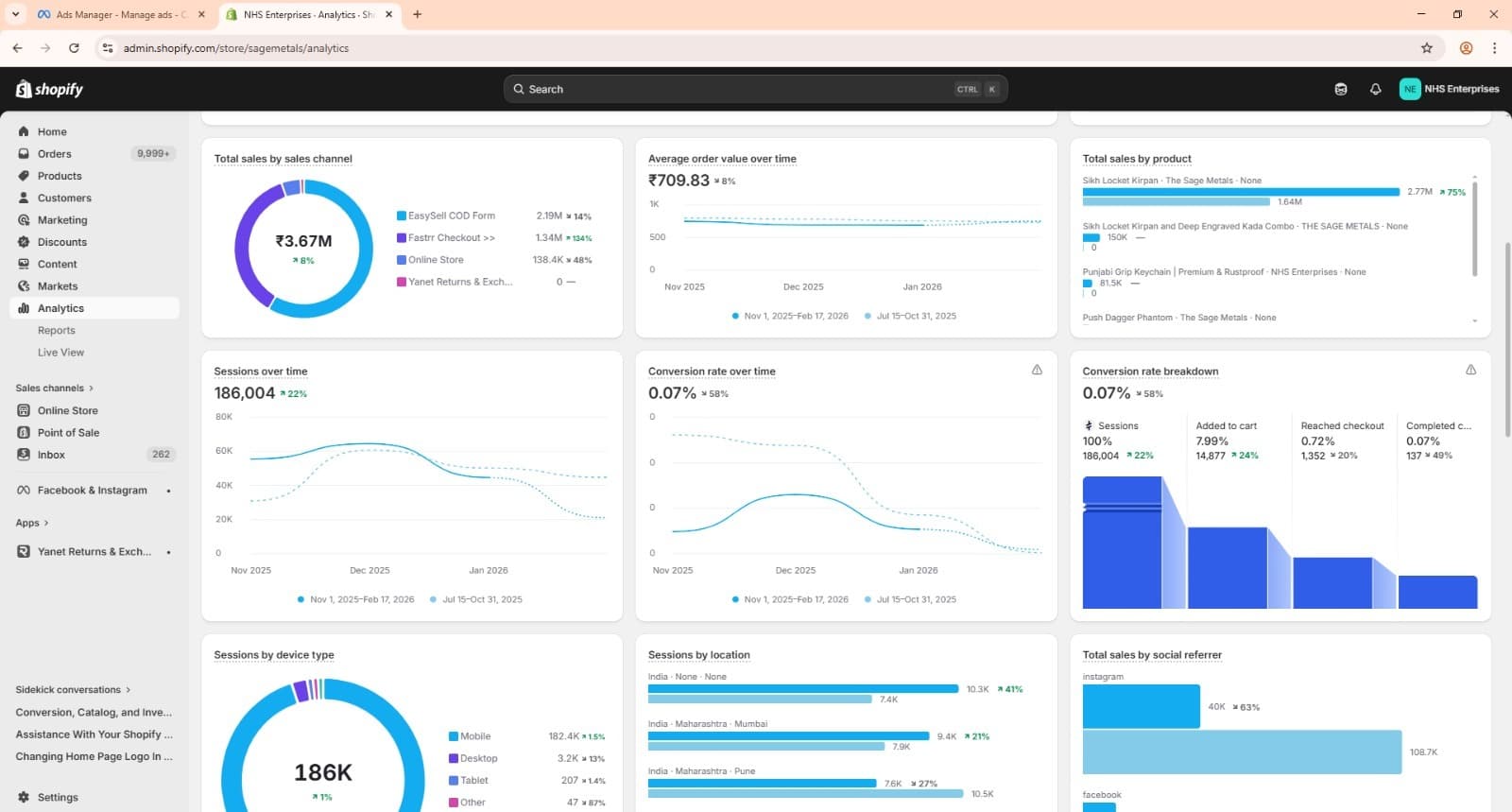
Task: Open the Orders section icon
Action: click(24, 153)
